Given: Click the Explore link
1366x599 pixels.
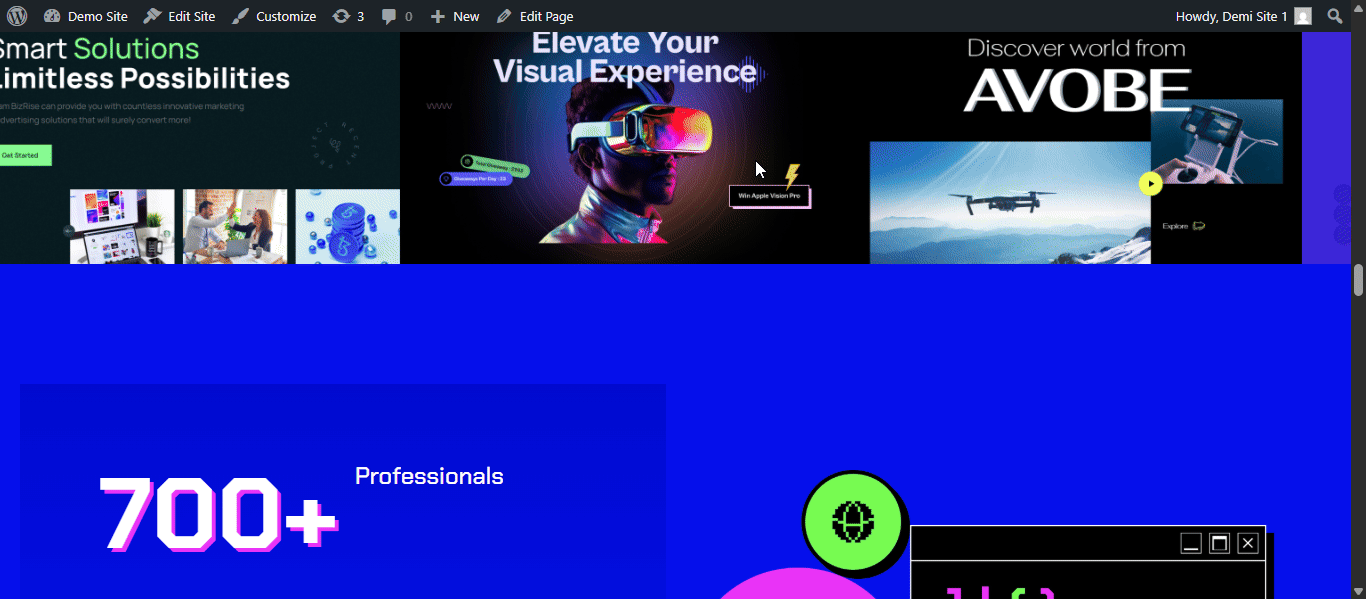Looking at the screenshot, I should click(1183, 226).
